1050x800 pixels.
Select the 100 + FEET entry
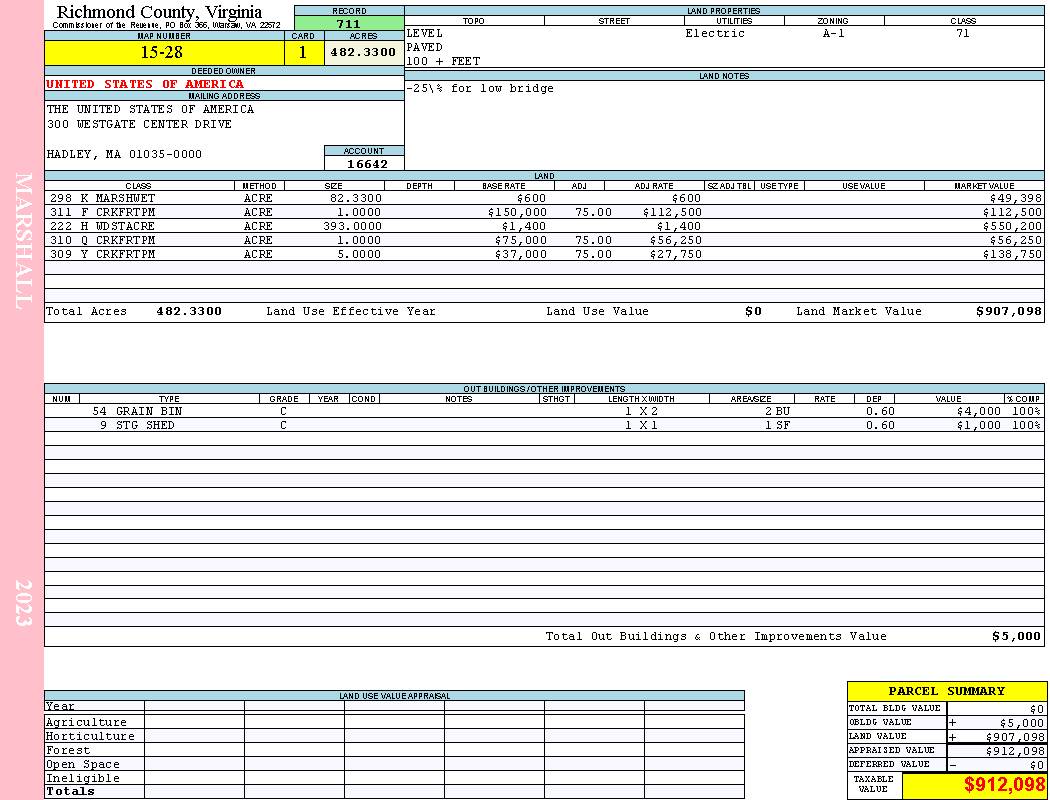point(443,61)
